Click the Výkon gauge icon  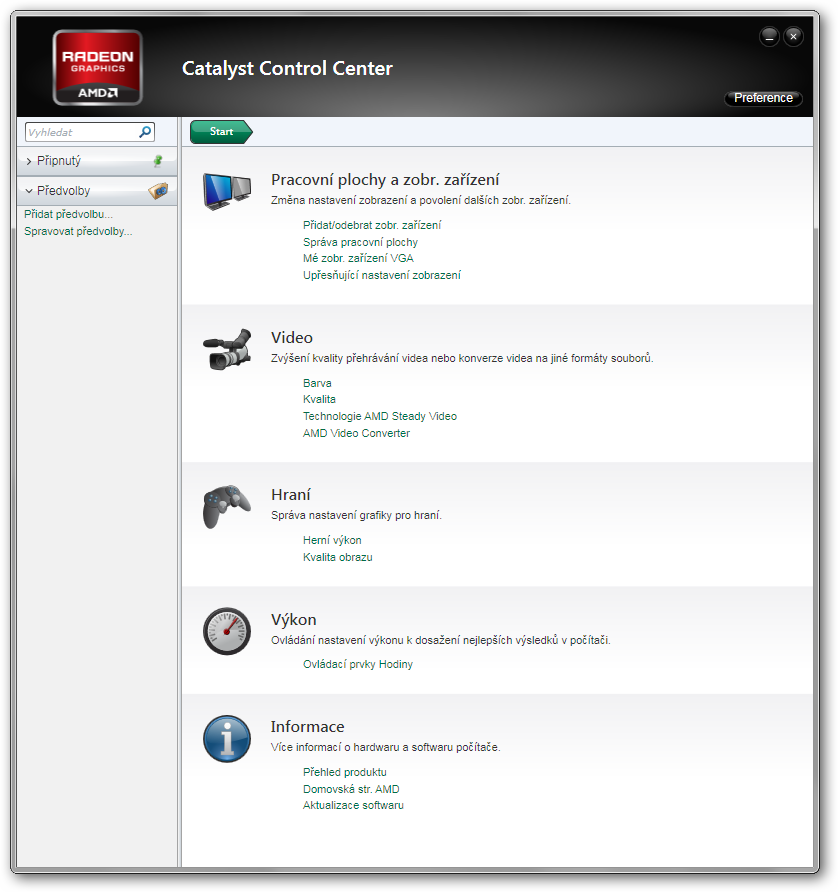tap(226, 631)
